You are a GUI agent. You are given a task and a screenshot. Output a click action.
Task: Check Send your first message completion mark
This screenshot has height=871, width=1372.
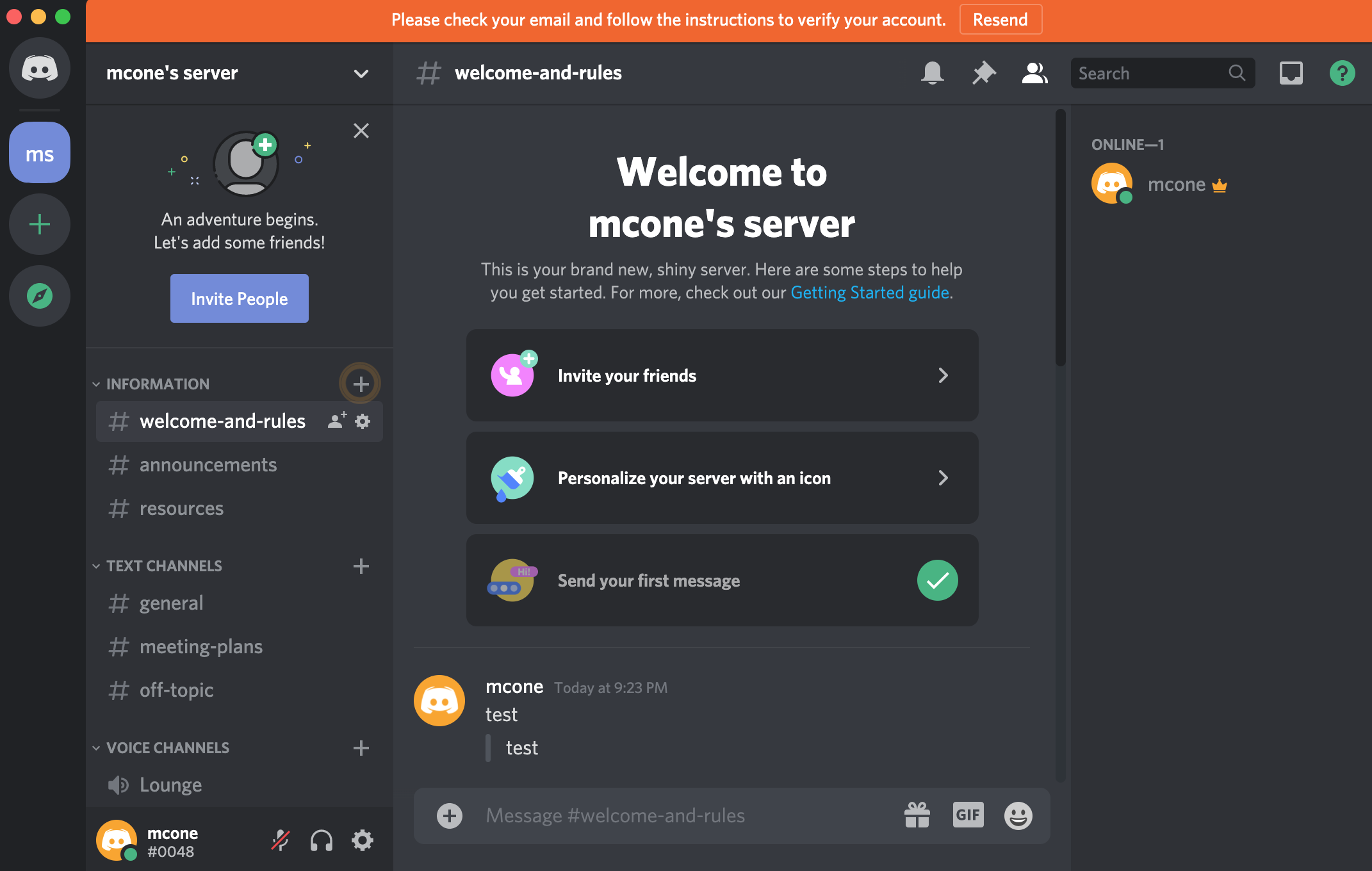coord(935,580)
